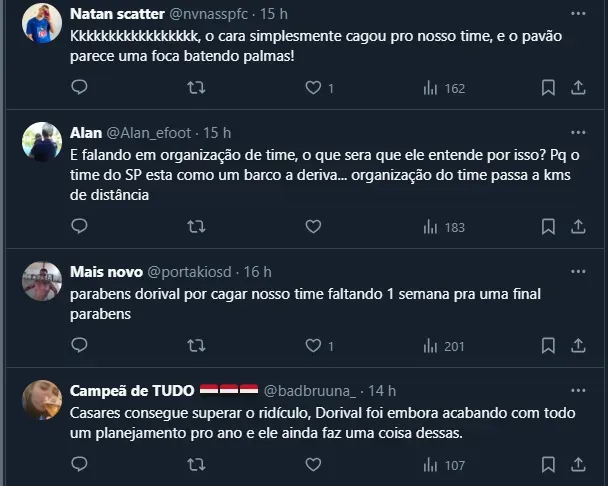Viewport: 608px width, 486px height.
Task: Reply to Alan's tweet
Action: click(79, 227)
